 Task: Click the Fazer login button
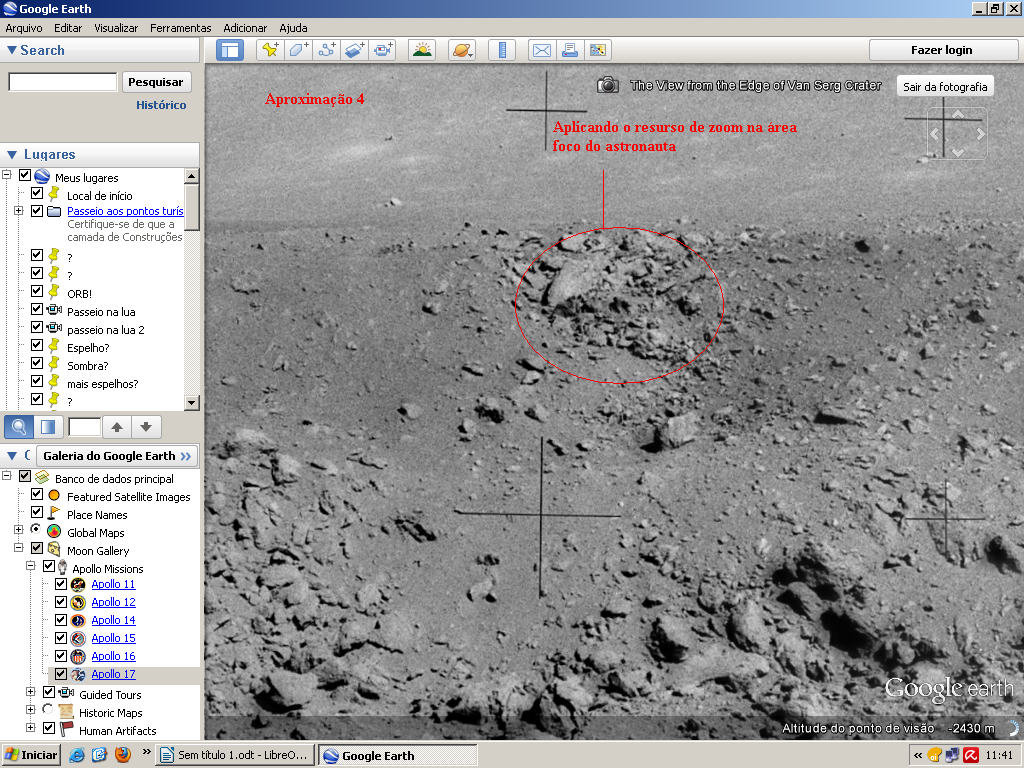point(942,50)
